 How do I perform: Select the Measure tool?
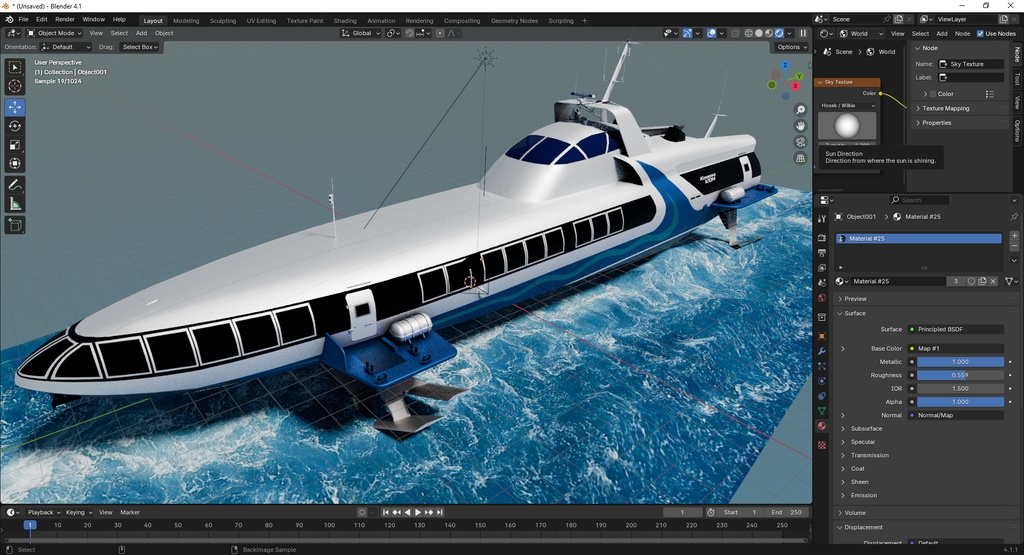[x=15, y=204]
